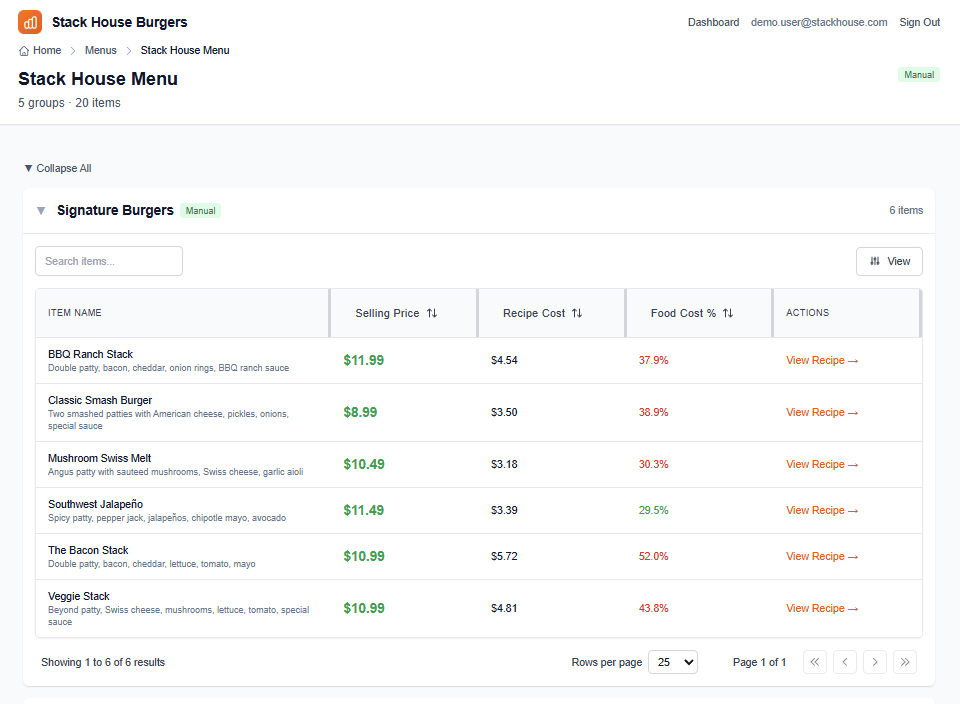Viewport: 960px width, 704px height.
Task: Open the View columns options
Action: coord(888,260)
